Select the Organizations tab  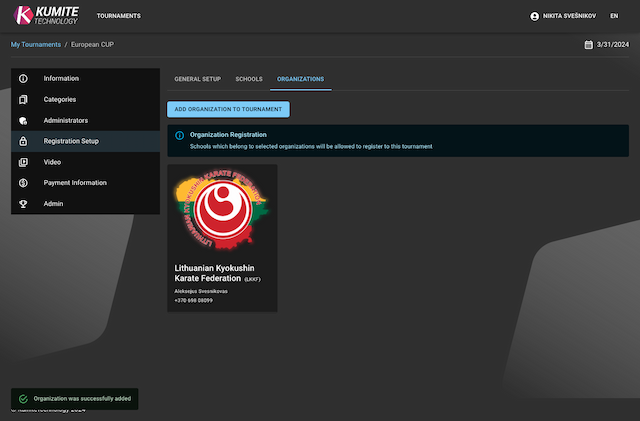tap(300, 78)
